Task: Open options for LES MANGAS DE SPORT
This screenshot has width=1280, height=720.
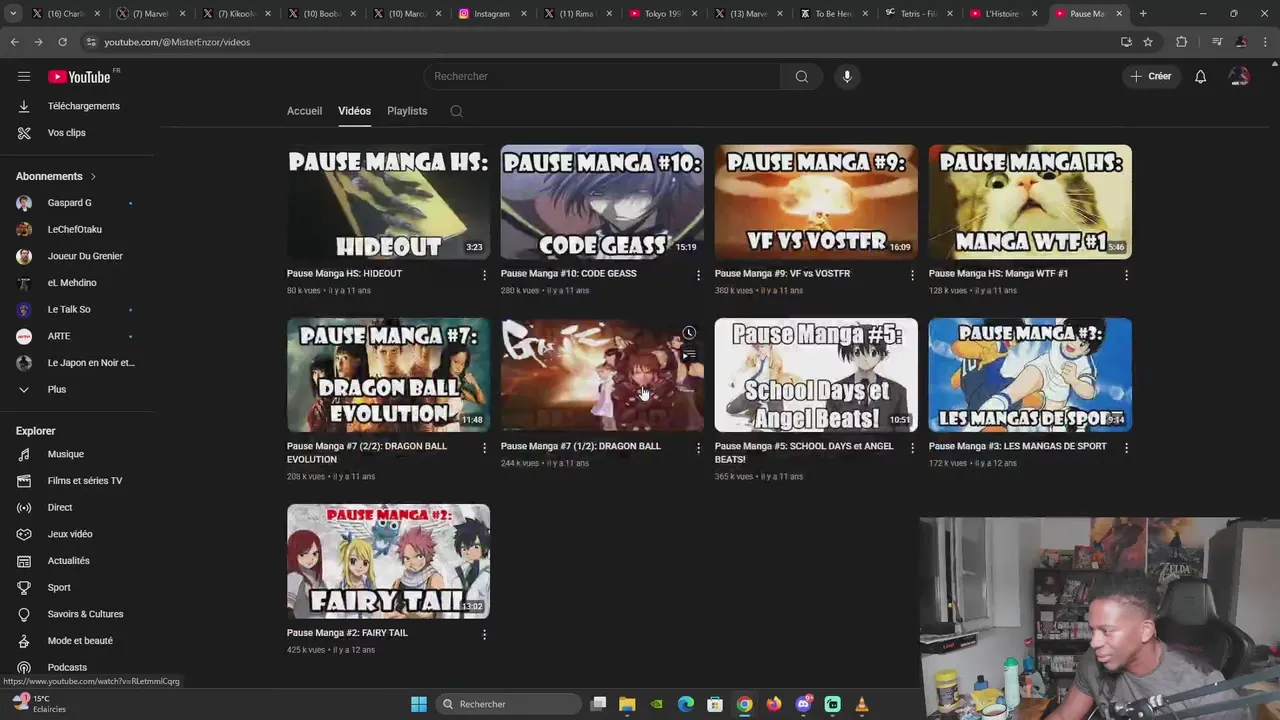Action: 1126,448
